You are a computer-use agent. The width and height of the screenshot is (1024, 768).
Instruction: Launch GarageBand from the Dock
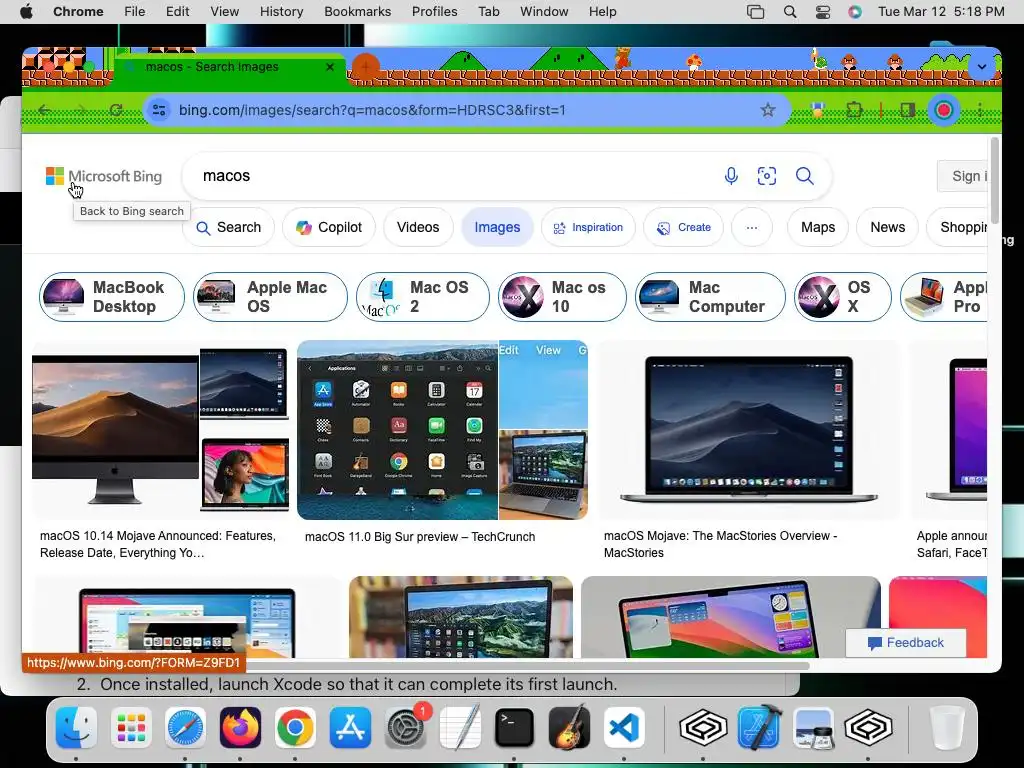tap(569, 728)
